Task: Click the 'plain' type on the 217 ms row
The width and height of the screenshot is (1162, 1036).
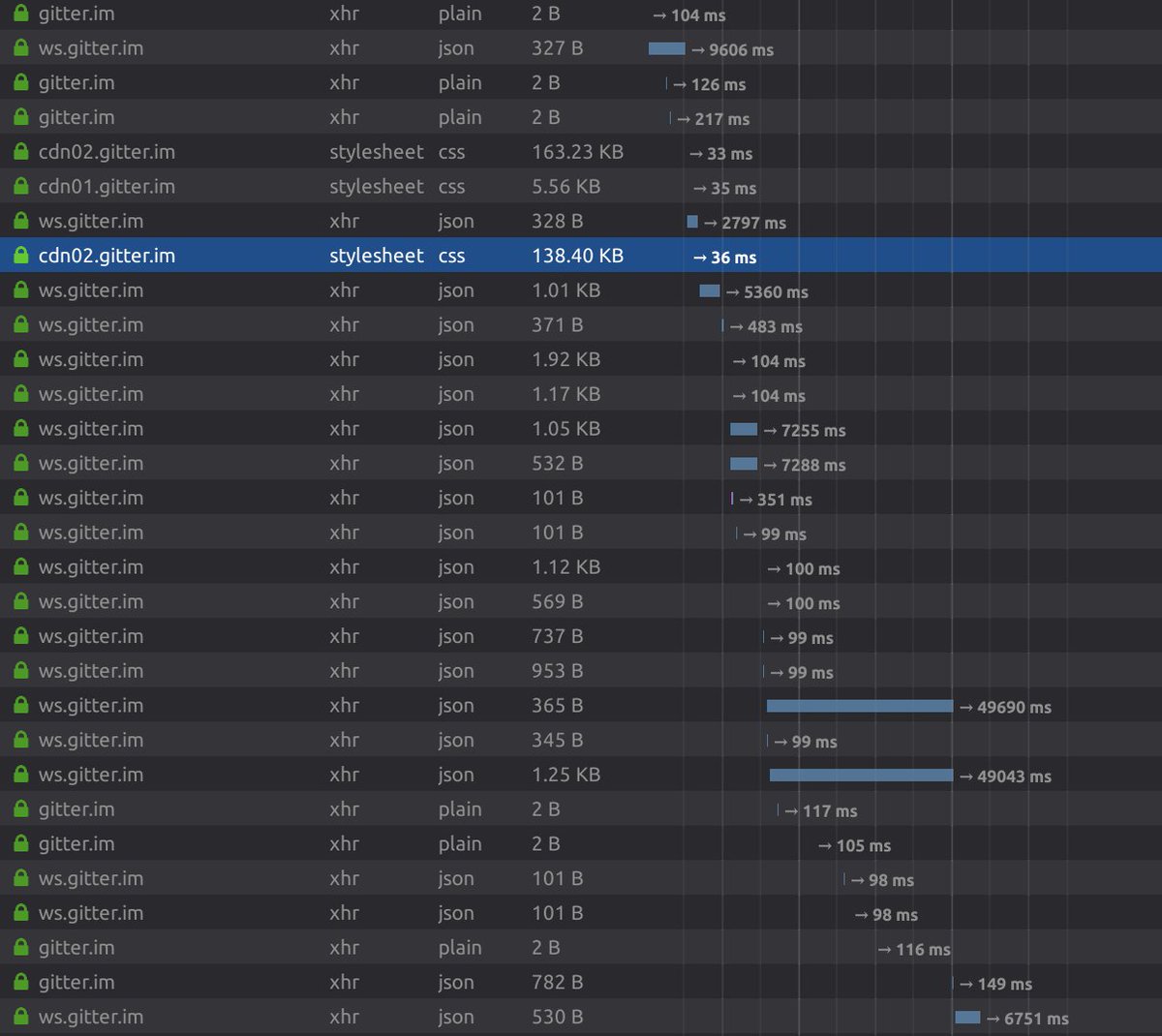Action: click(460, 117)
